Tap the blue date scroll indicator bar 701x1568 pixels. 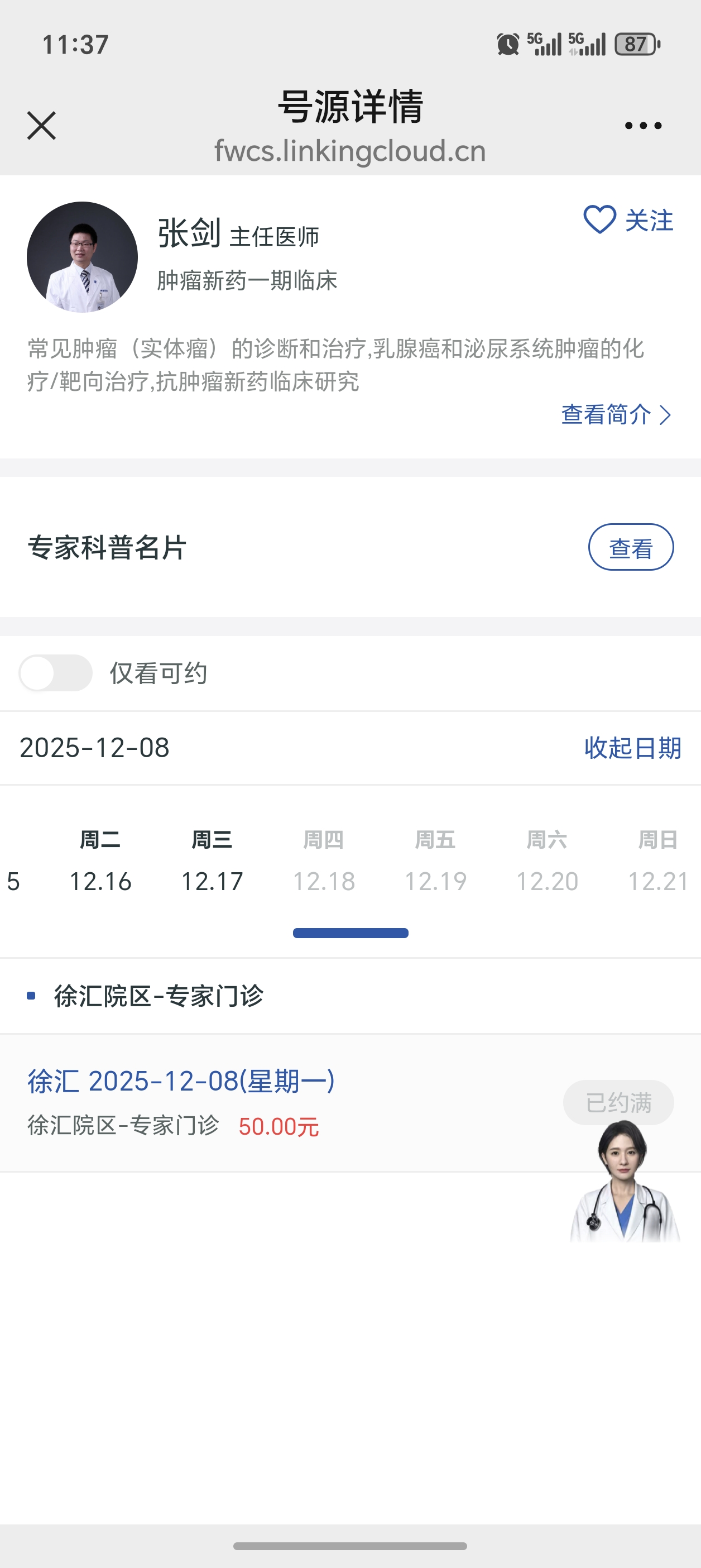(x=350, y=933)
